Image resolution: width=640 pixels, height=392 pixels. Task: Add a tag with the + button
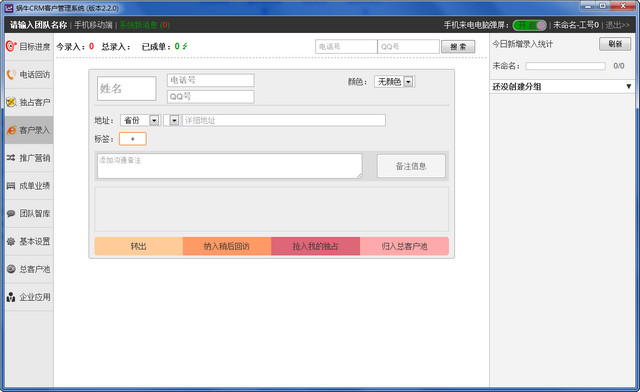tap(133, 139)
